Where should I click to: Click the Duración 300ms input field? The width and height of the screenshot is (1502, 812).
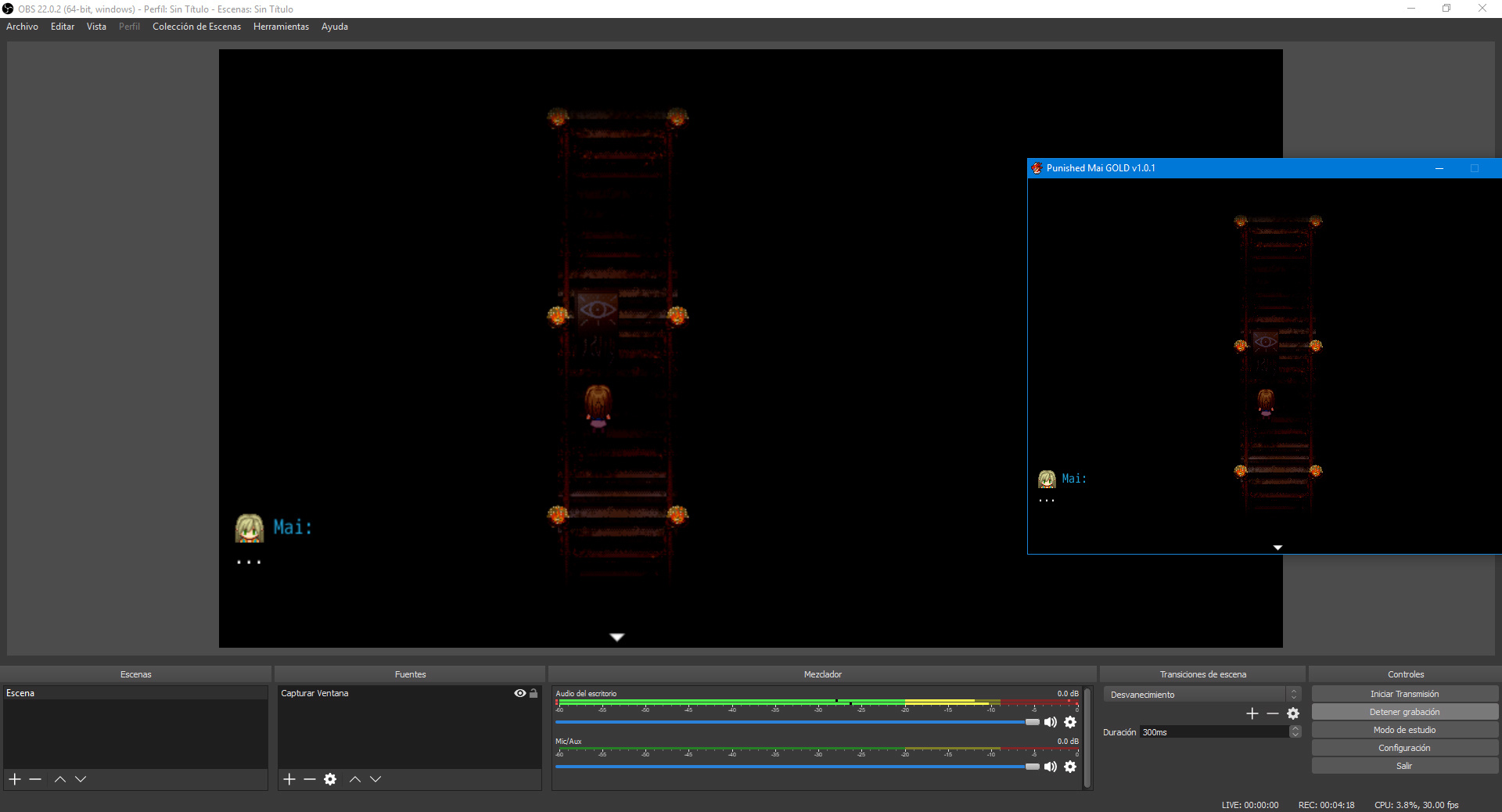tap(1215, 732)
